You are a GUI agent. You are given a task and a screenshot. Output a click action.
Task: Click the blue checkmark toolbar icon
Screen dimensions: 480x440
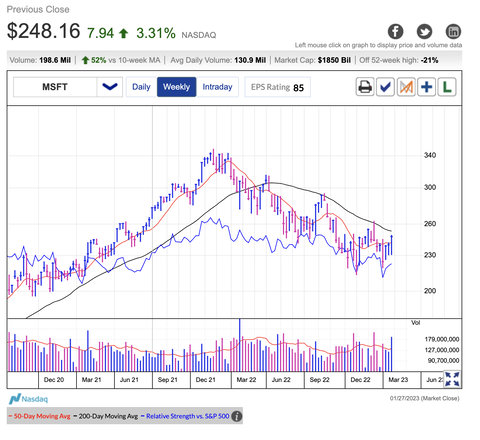tap(385, 87)
